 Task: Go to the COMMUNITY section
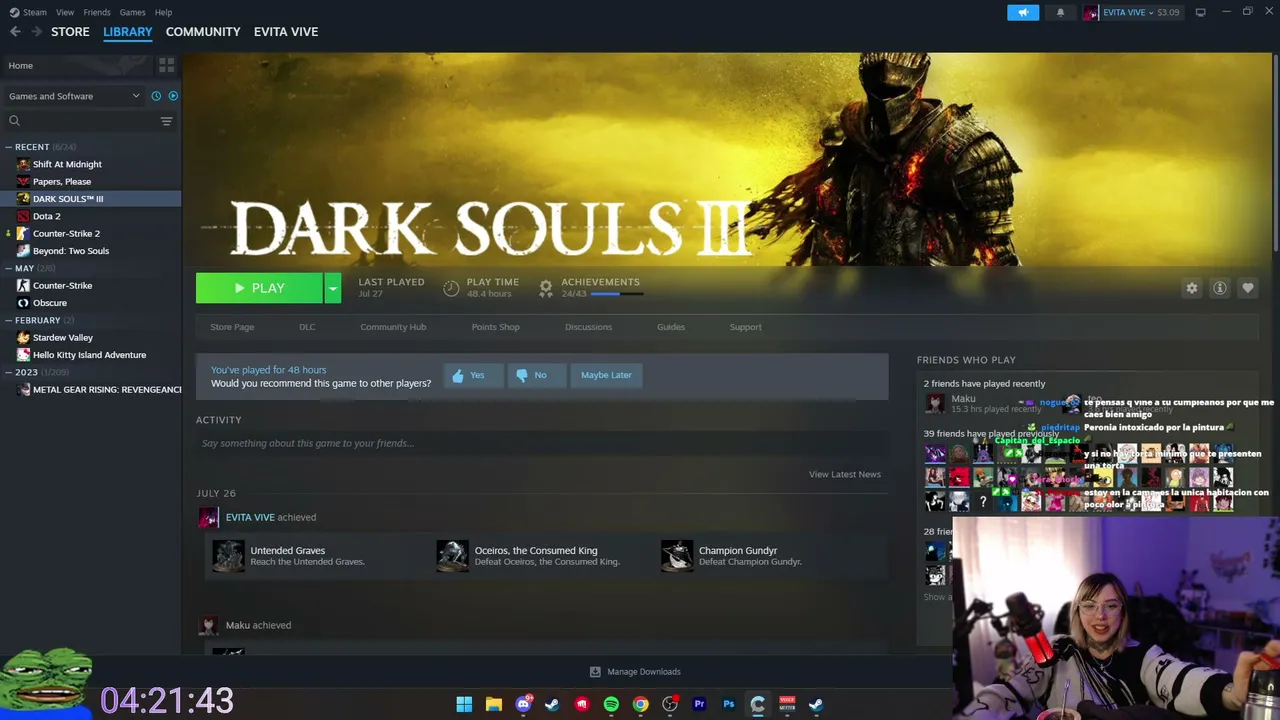coord(203,32)
